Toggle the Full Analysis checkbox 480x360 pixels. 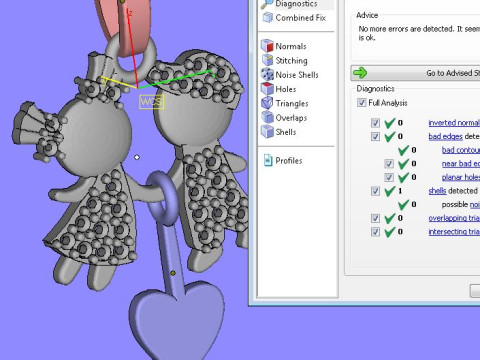(361, 103)
